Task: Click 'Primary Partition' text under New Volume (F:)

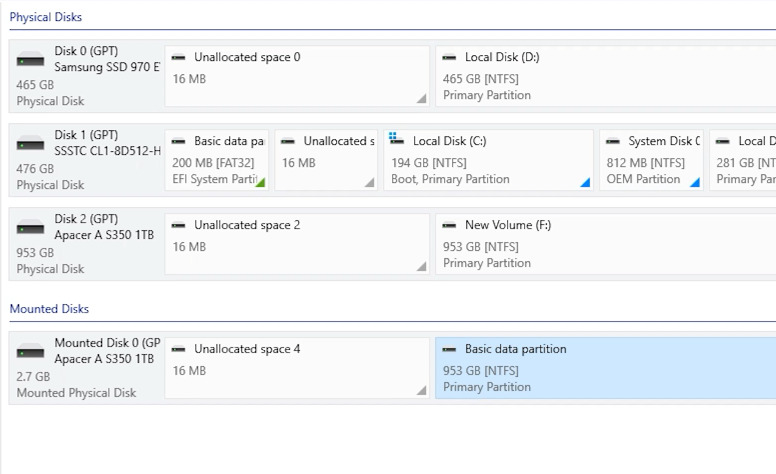Action: (x=487, y=263)
